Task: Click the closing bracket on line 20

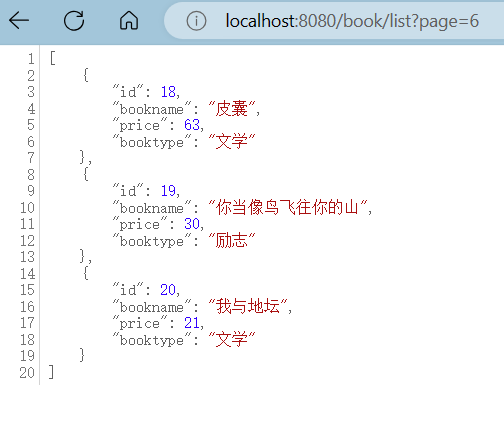Action: 51,372
